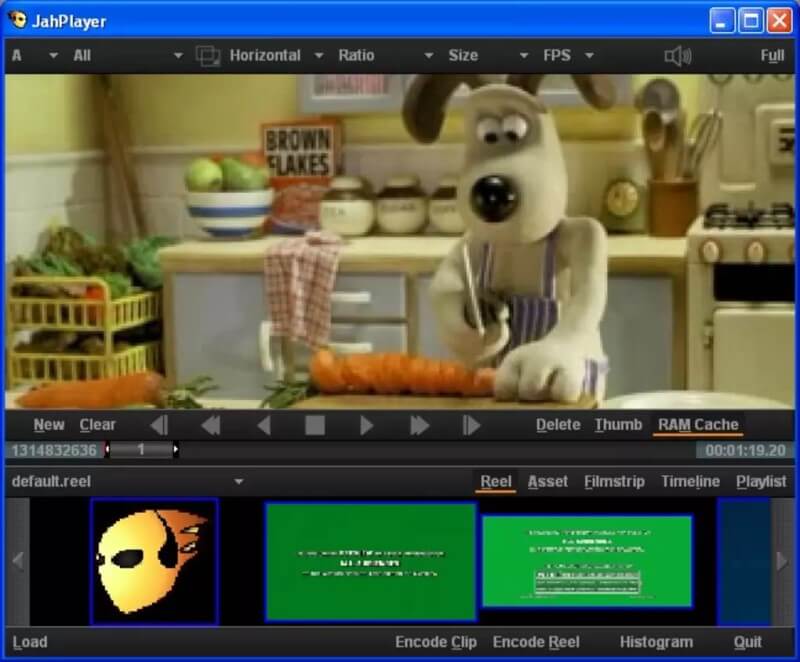Click the frame position slider handle

coord(141,450)
